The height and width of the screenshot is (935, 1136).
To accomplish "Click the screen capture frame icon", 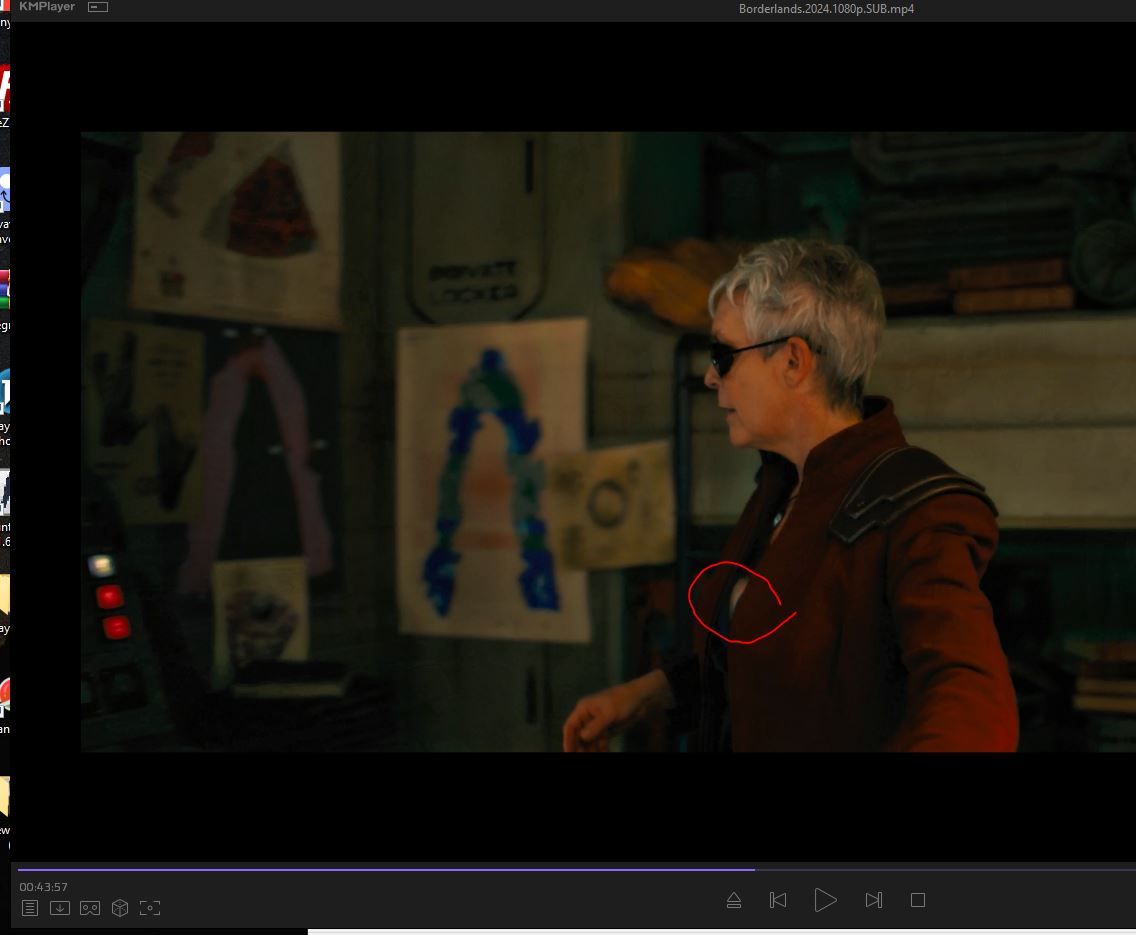I will 150,908.
